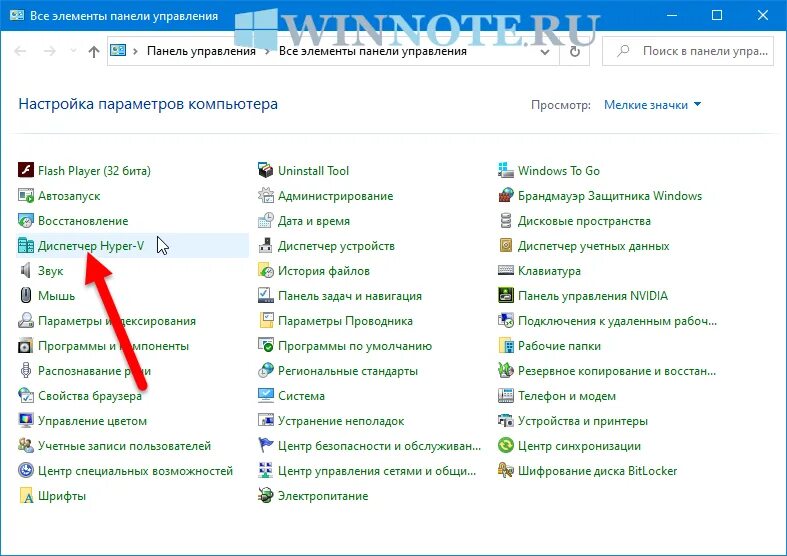787x556 pixels.
Task: Click the Параметры индексирования icon
Action: [26, 320]
